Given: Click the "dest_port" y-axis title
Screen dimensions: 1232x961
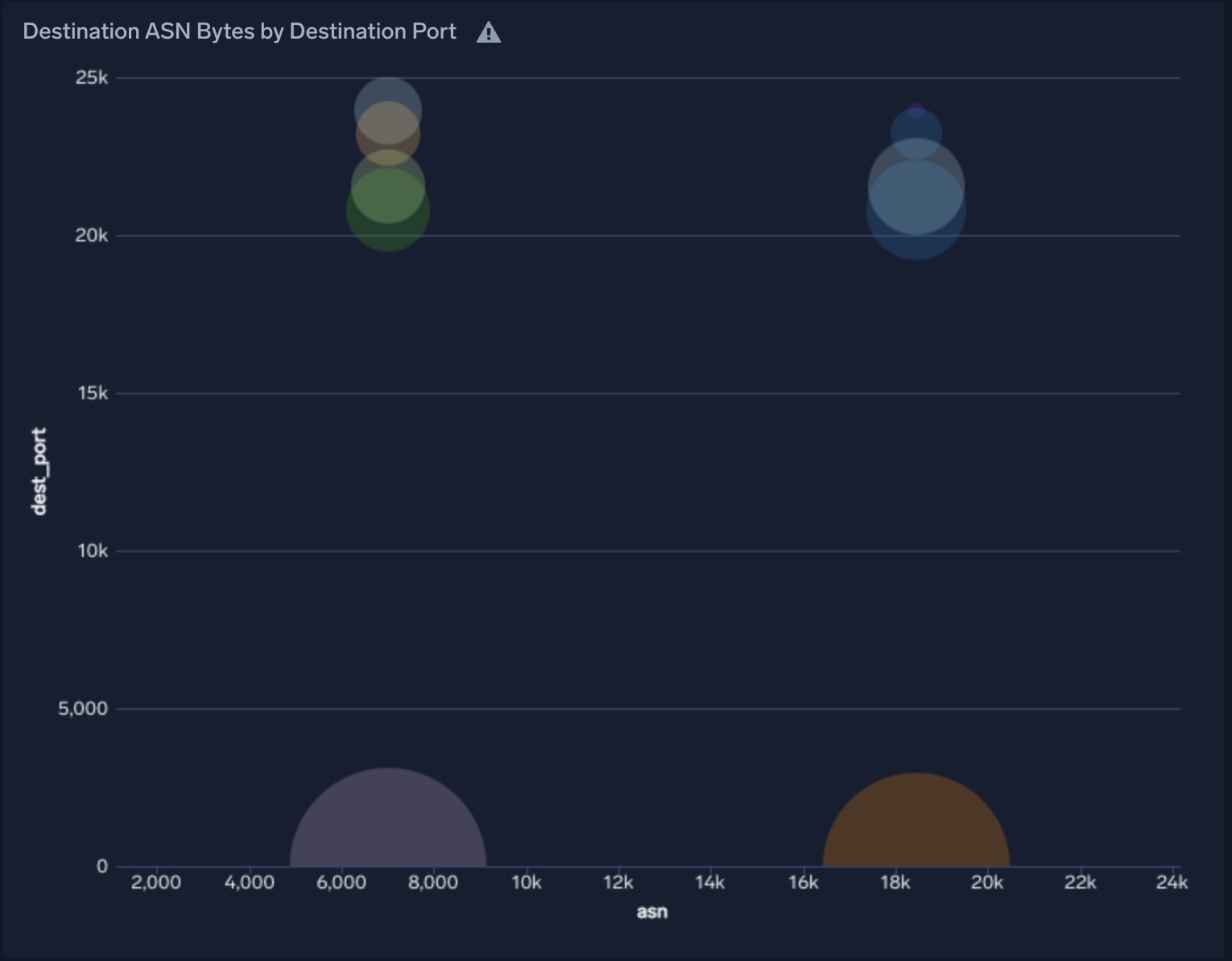Looking at the screenshot, I should pyautogui.click(x=39, y=471).
